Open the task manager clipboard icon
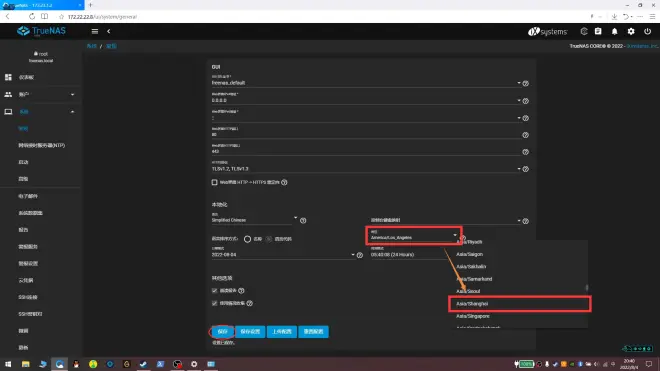 point(598,31)
